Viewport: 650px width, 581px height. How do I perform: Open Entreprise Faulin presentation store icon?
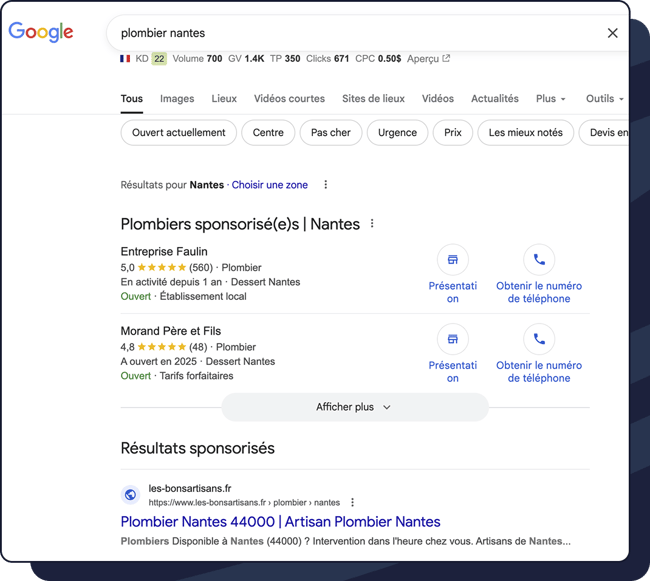coord(453,260)
